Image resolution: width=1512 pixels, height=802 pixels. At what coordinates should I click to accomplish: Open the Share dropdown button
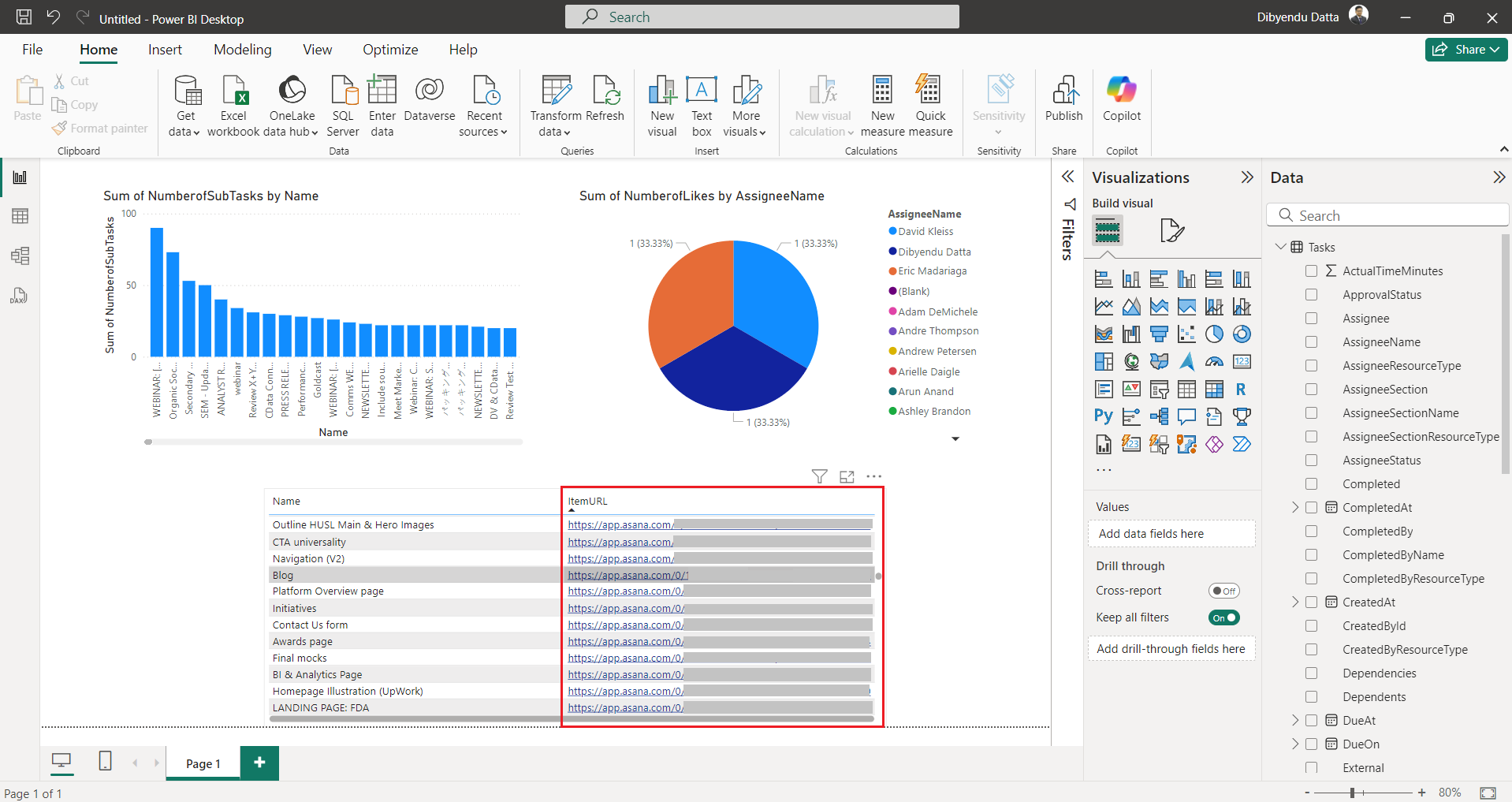[x=1465, y=50]
